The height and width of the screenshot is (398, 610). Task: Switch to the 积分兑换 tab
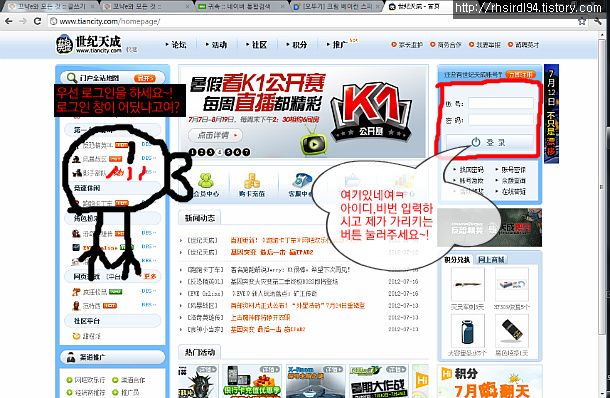[457, 259]
